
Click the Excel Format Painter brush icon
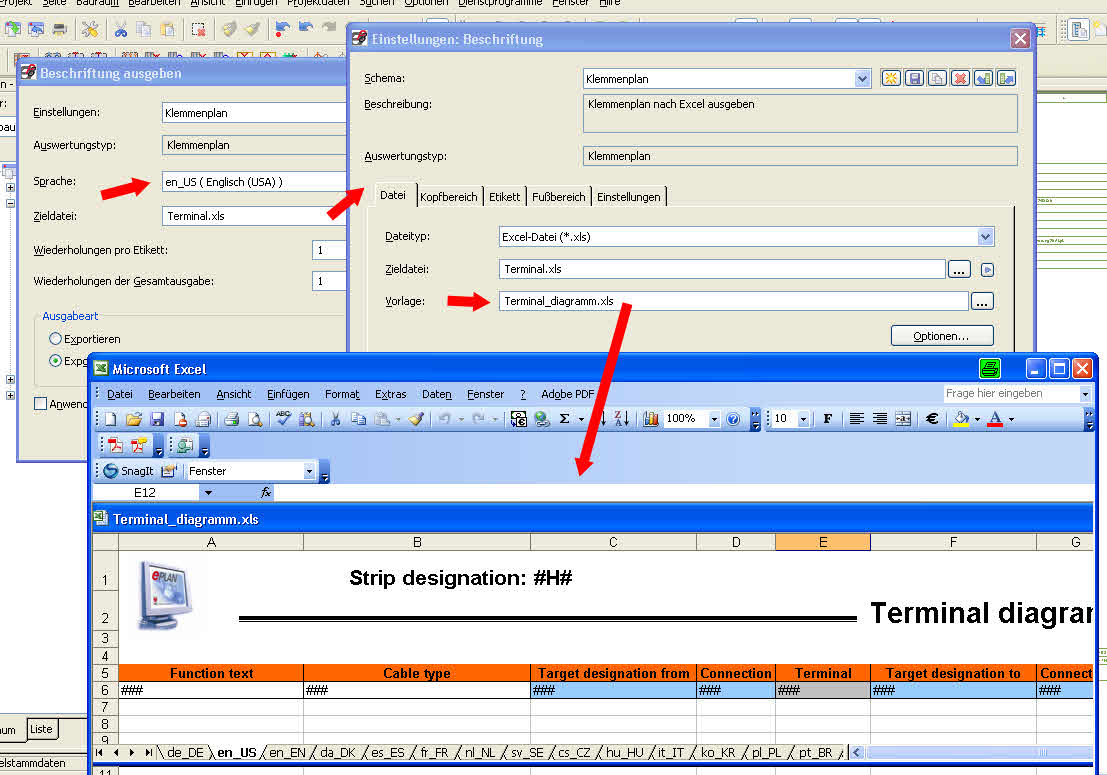417,419
